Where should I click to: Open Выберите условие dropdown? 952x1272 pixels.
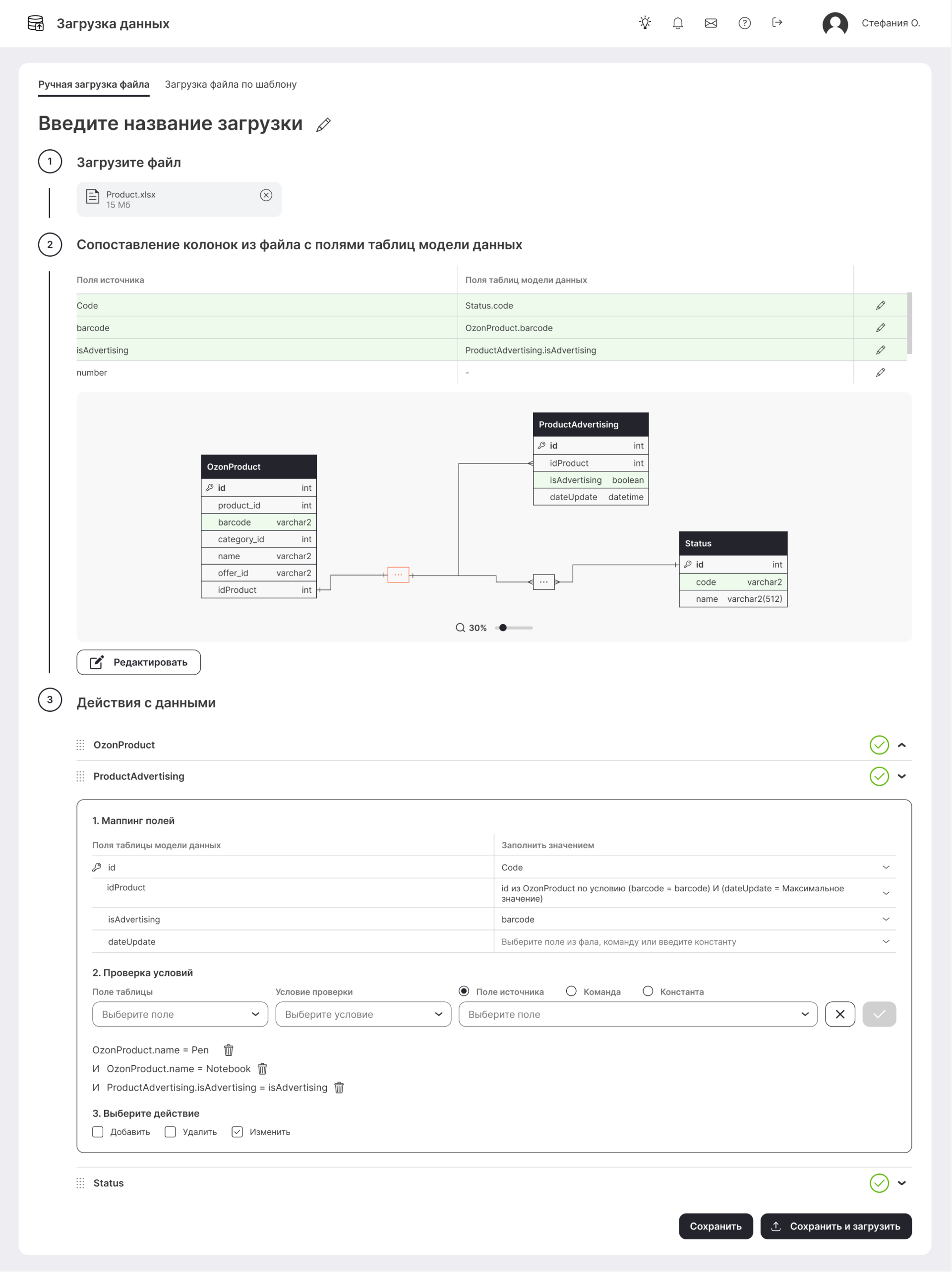362,1014
